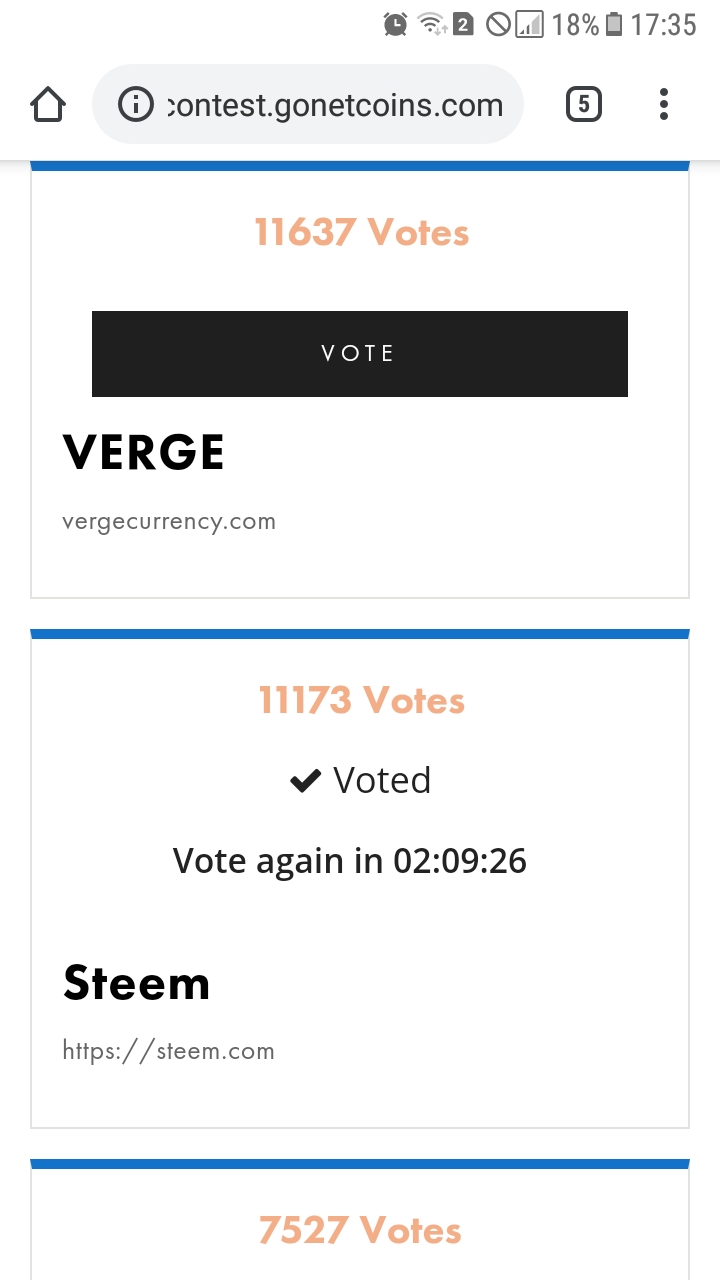The image size is (720, 1280).
Task: Tap the Vote again countdown timer
Action: click(x=350, y=861)
